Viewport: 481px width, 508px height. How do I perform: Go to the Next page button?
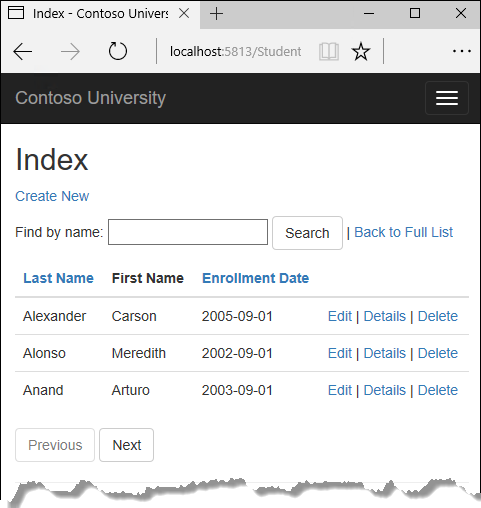tap(127, 445)
